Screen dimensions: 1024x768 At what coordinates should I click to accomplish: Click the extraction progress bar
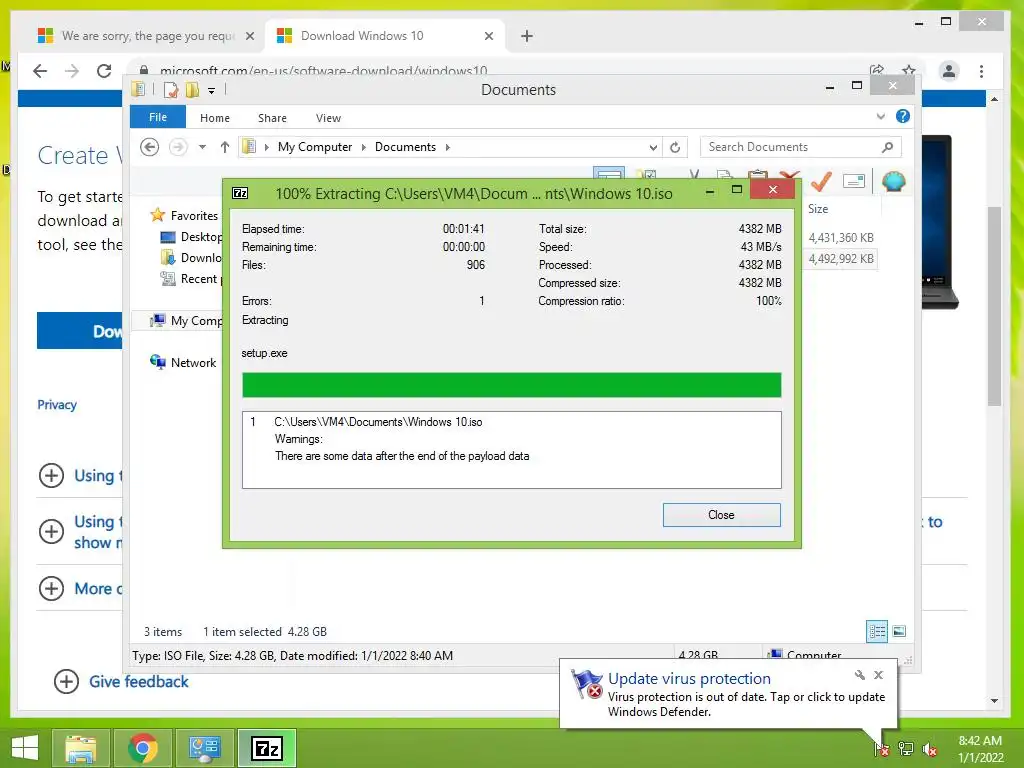[x=511, y=385]
